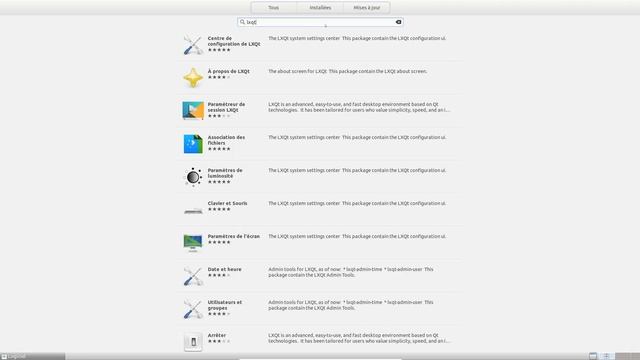Click the star rating under Paramétreur de session
This screenshot has height=360, width=640.
coord(219,116)
